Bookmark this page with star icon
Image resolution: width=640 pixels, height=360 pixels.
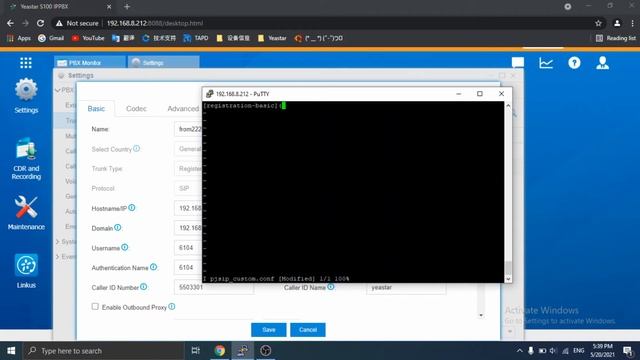point(598,23)
